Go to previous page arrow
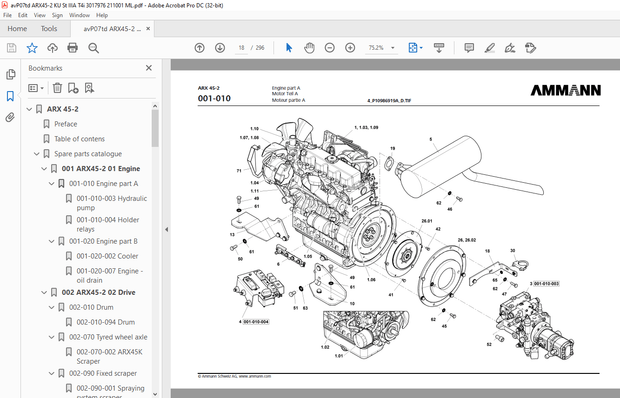The height and width of the screenshot is (398, 620). [x=200, y=48]
